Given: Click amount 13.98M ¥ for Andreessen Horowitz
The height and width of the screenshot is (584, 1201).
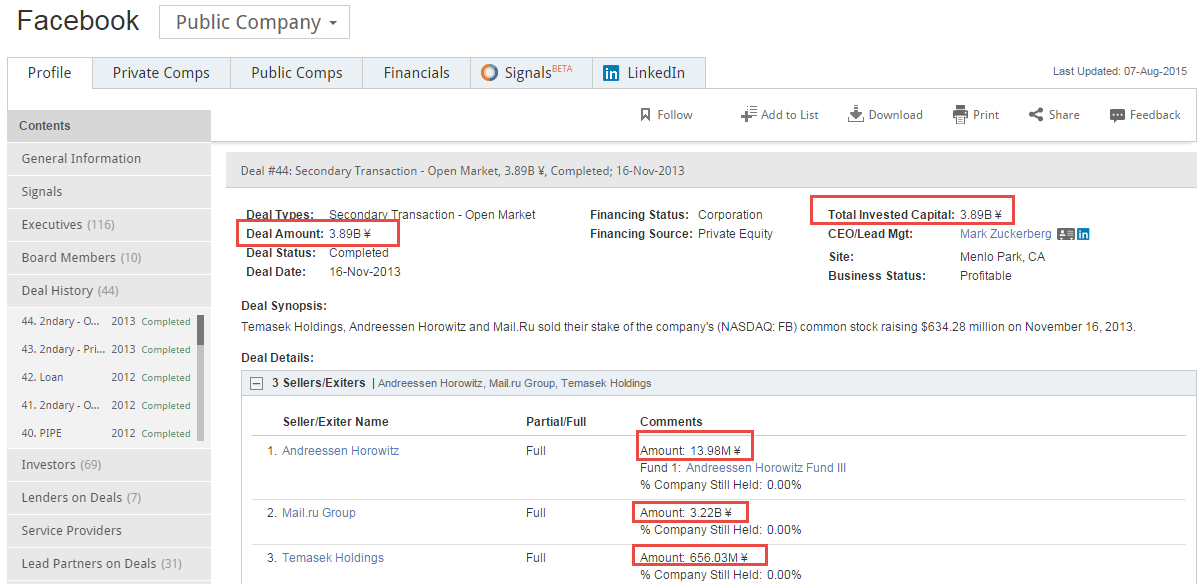Looking at the screenshot, I should click(x=716, y=451).
